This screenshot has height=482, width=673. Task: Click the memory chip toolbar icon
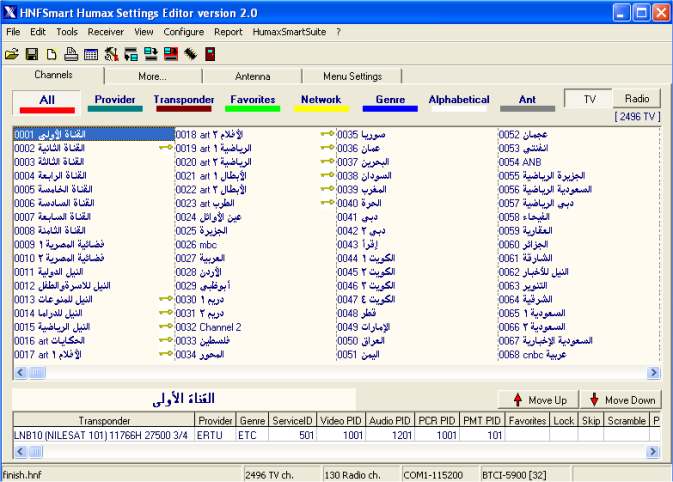coord(191,55)
